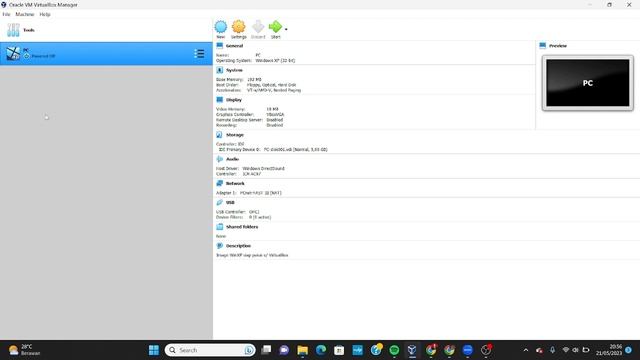Open Spotify from the taskbar

394,350
